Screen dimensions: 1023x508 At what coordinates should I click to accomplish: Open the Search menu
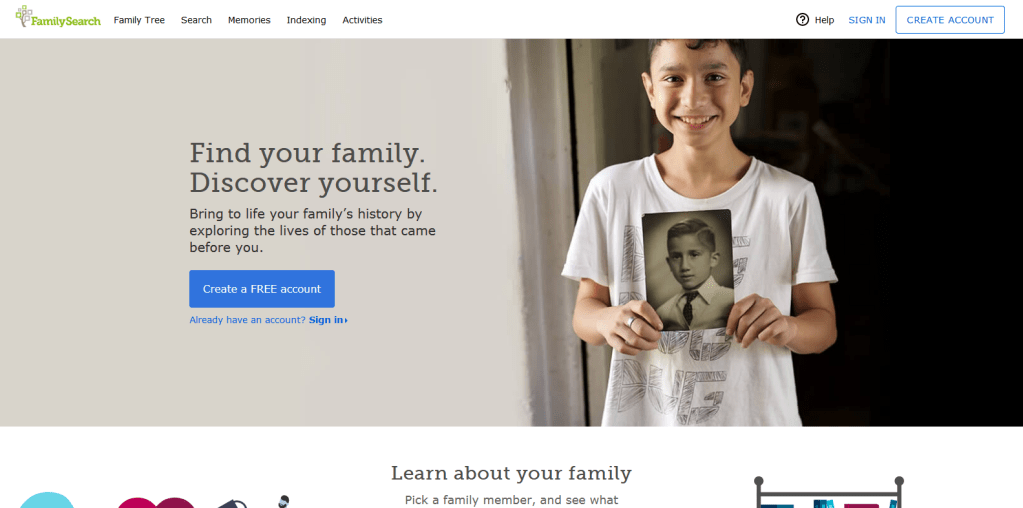(196, 20)
